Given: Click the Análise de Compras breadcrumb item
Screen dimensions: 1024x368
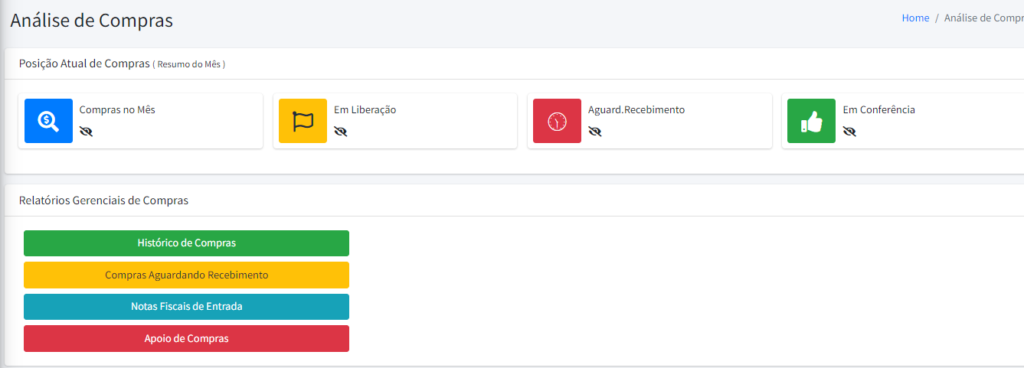Looking at the screenshot, I should (x=984, y=18).
